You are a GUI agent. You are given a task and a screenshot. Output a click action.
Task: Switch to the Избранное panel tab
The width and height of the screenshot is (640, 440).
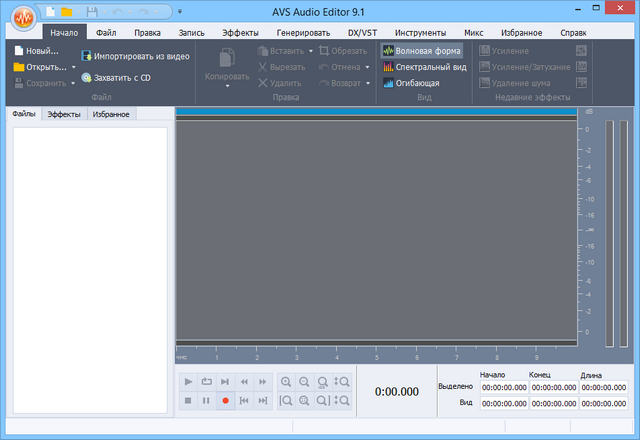click(110, 115)
